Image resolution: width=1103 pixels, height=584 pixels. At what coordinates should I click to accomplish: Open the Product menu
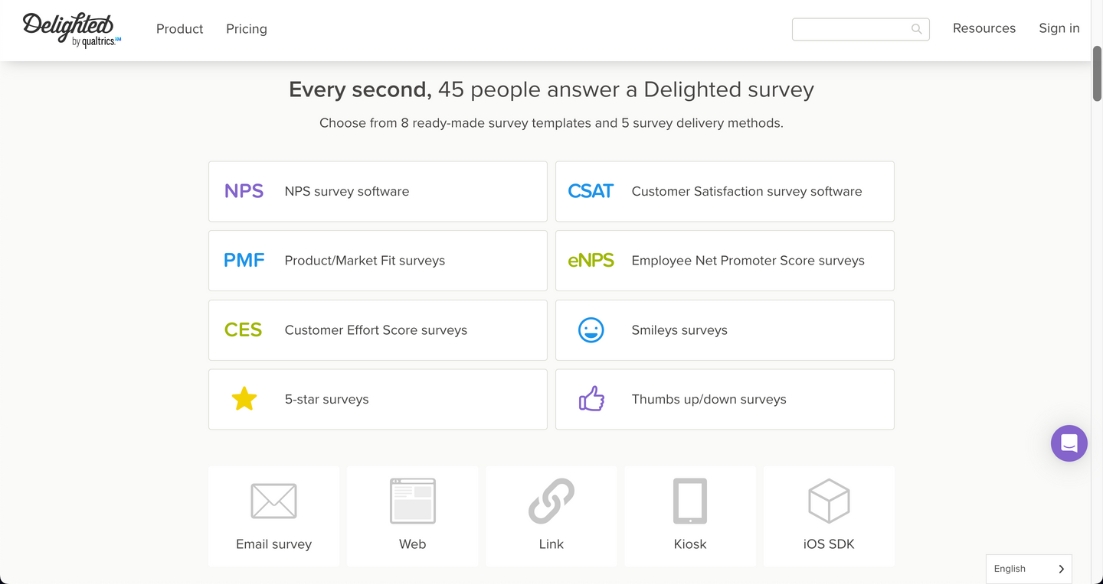tap(179, 29)
